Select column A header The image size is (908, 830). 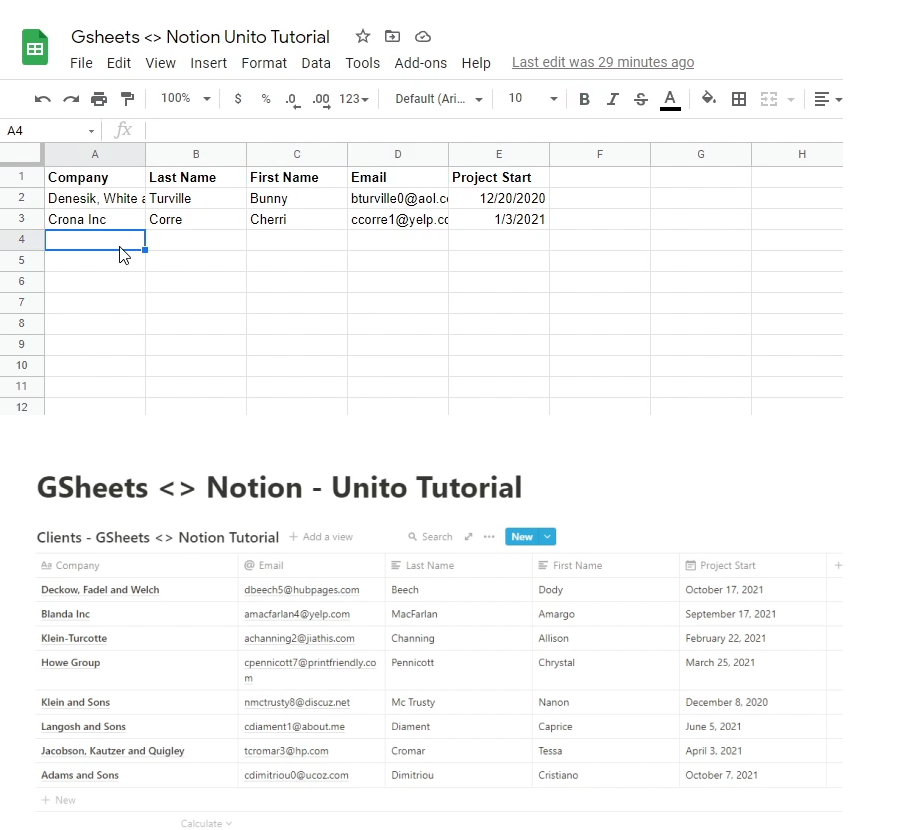pos(95,154)
